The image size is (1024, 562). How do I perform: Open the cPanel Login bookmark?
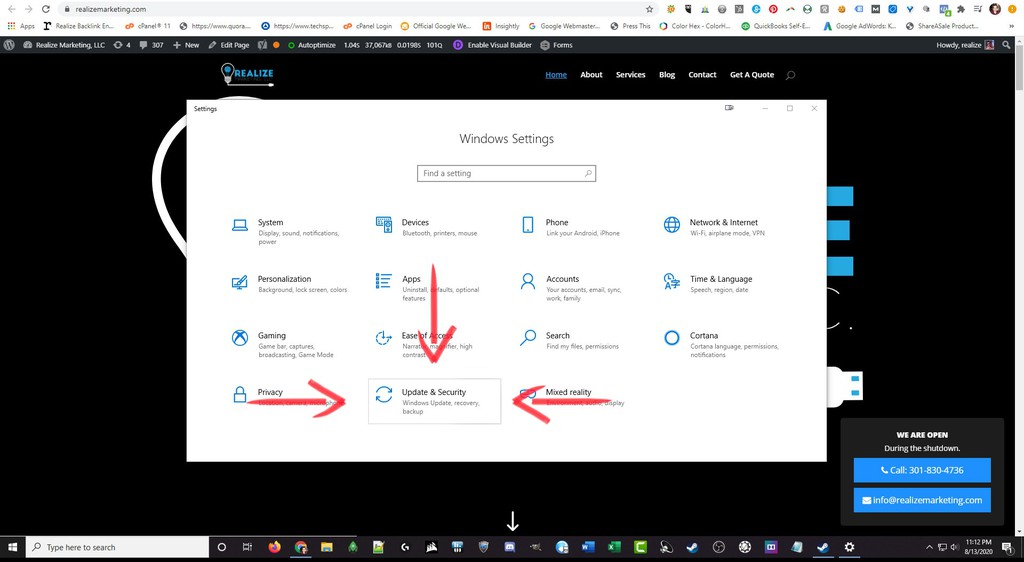coord(368,26)
